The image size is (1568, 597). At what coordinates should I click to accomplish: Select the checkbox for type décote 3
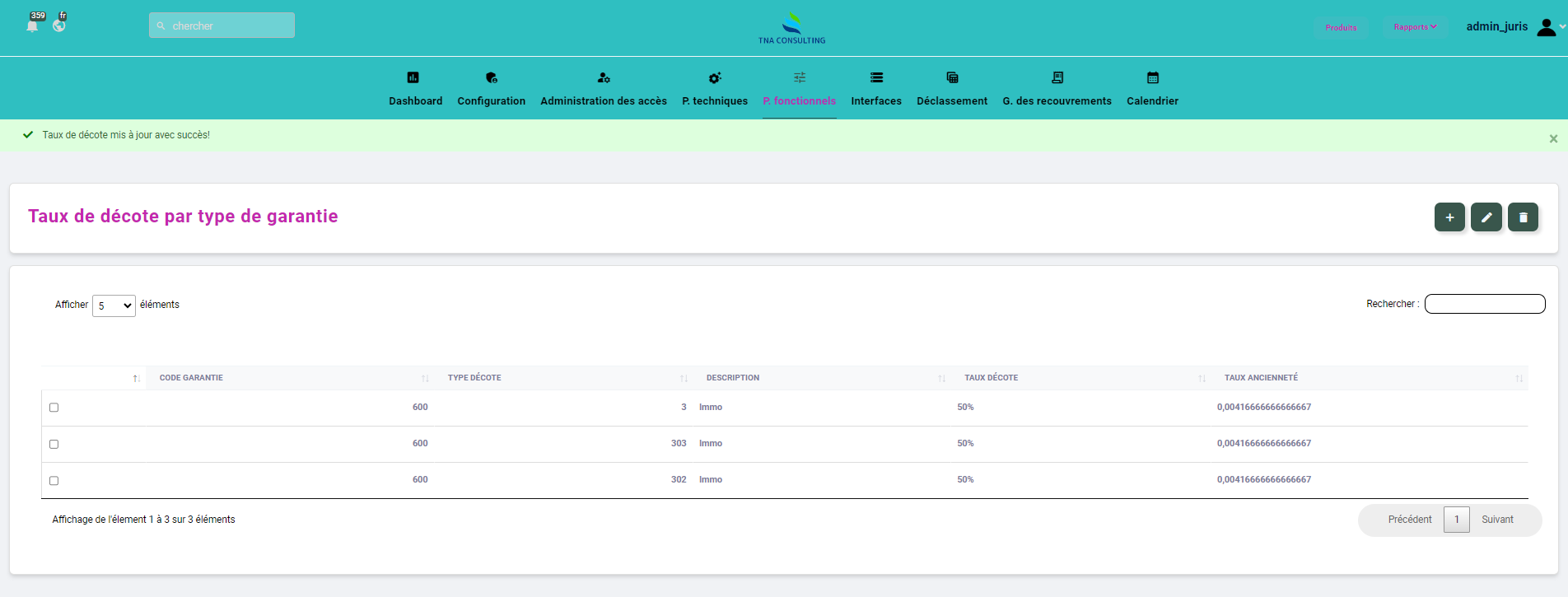pos(54,408)
